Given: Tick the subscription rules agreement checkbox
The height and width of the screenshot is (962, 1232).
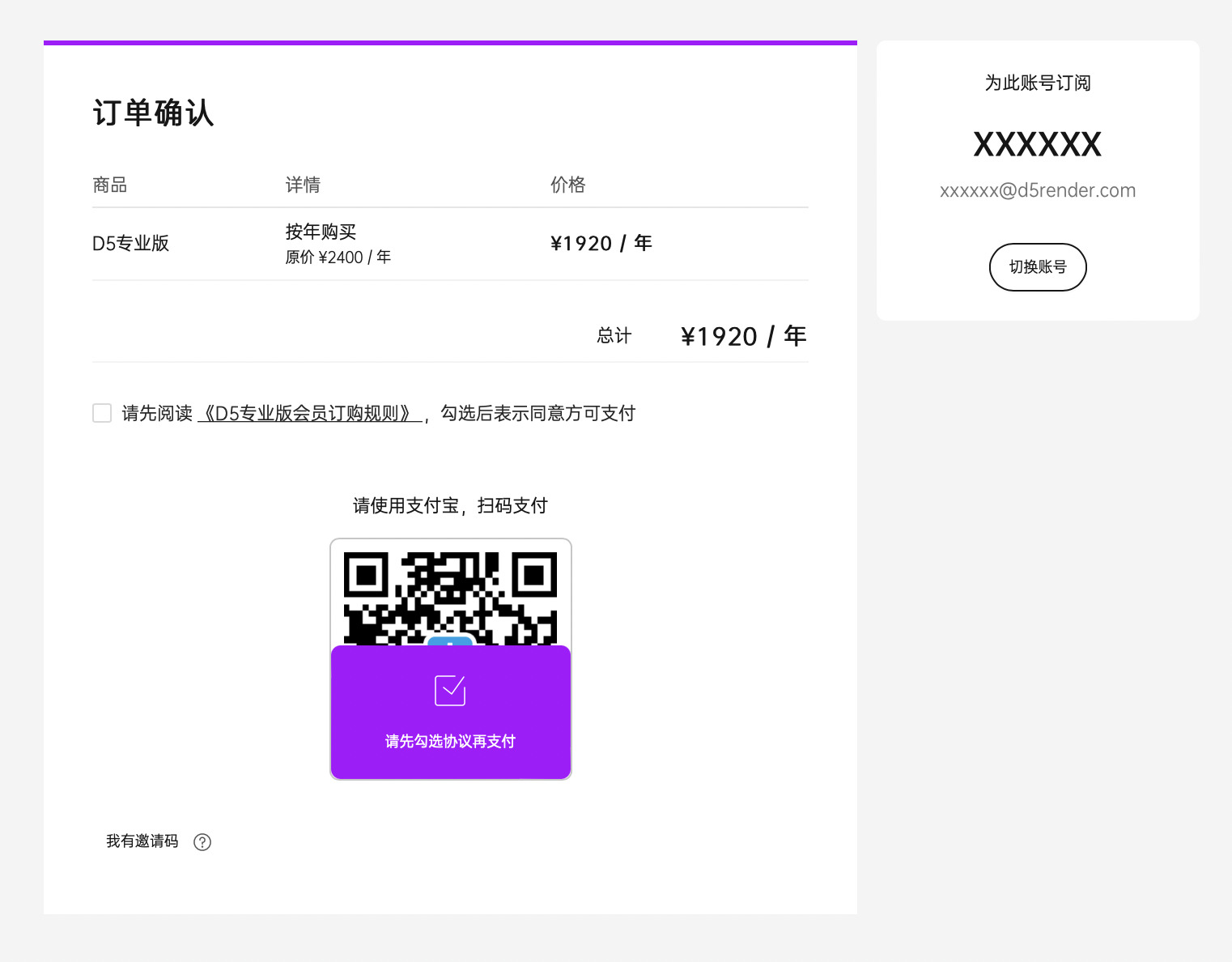Looking at the screenshot, I should tap(102, 413).
